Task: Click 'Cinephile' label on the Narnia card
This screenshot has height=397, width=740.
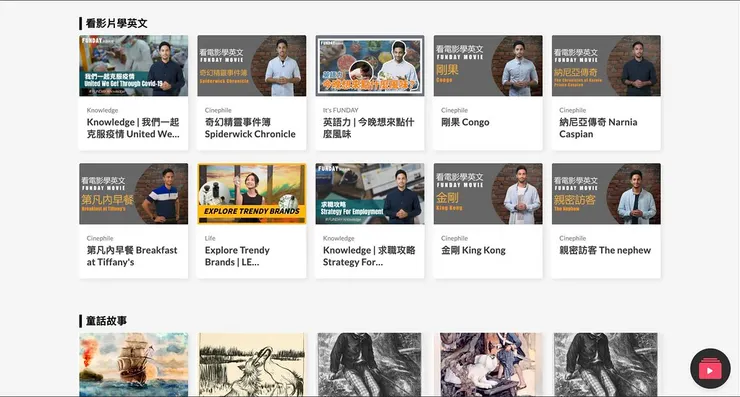Action: click(572, 110)
